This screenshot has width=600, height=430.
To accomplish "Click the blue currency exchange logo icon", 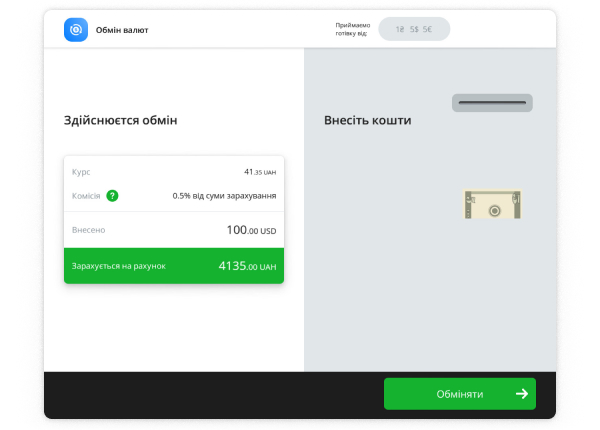I will (76, 30).
